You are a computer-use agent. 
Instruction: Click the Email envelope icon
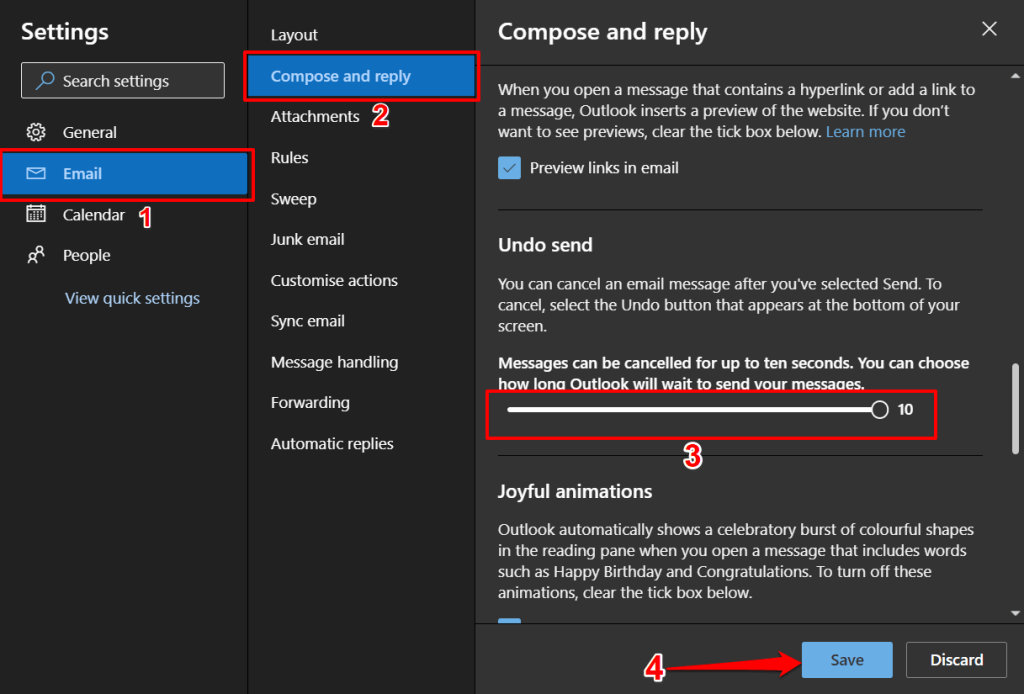tap(36, 174)
